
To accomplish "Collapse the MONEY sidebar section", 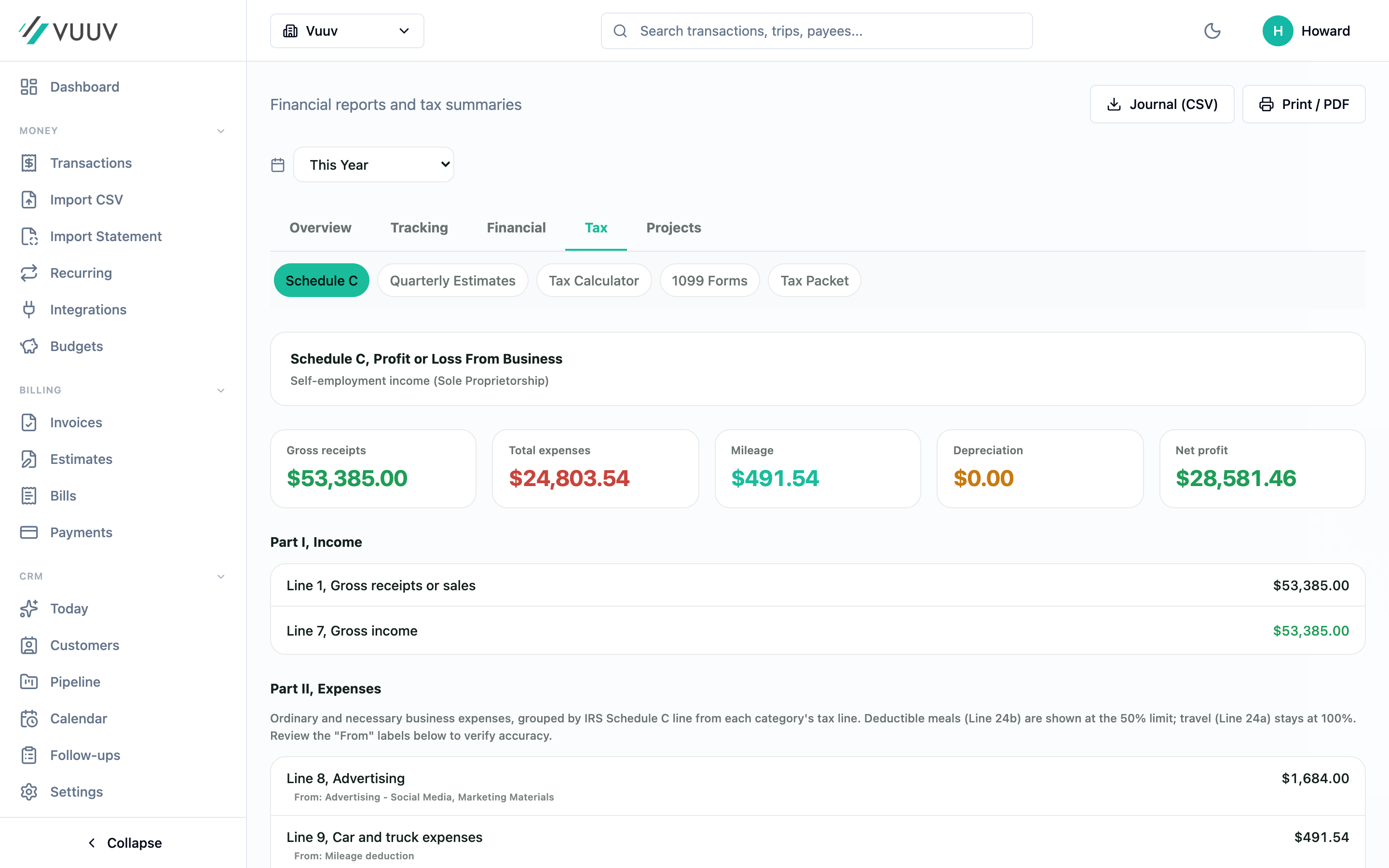I will tap(220, 131).
